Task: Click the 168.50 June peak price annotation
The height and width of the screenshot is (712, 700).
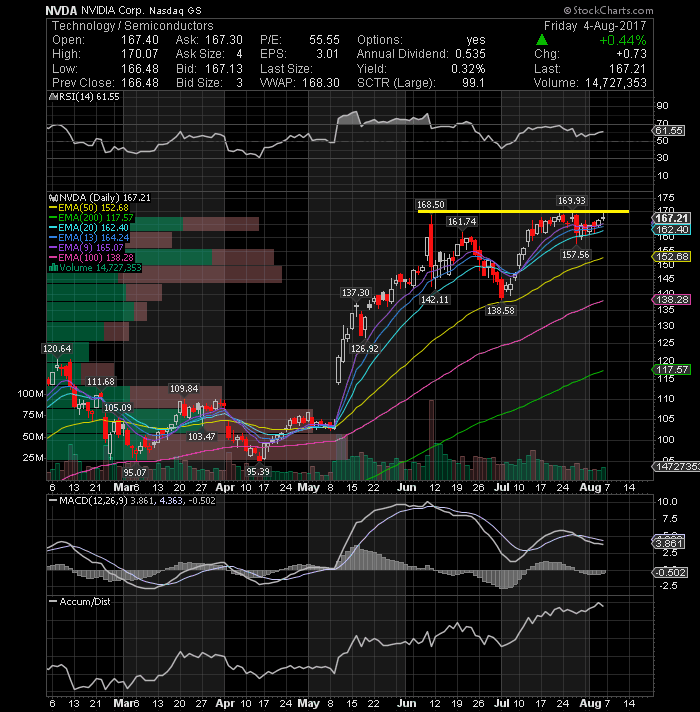Action: [x=431, y=205]
